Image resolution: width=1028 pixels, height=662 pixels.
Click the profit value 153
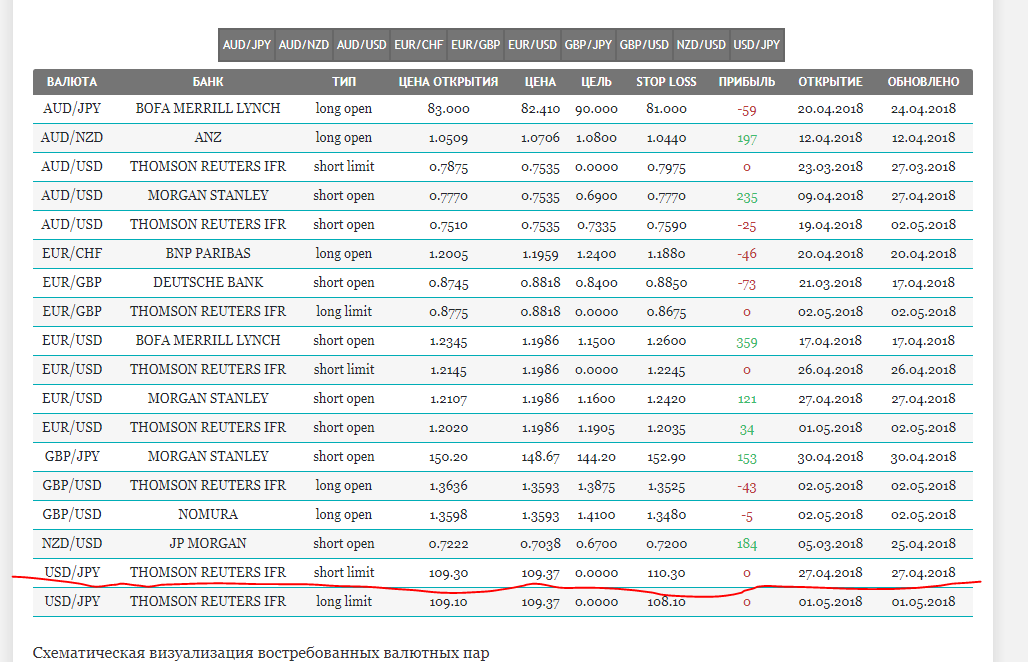pyautogui.click(x=747, y=458)
